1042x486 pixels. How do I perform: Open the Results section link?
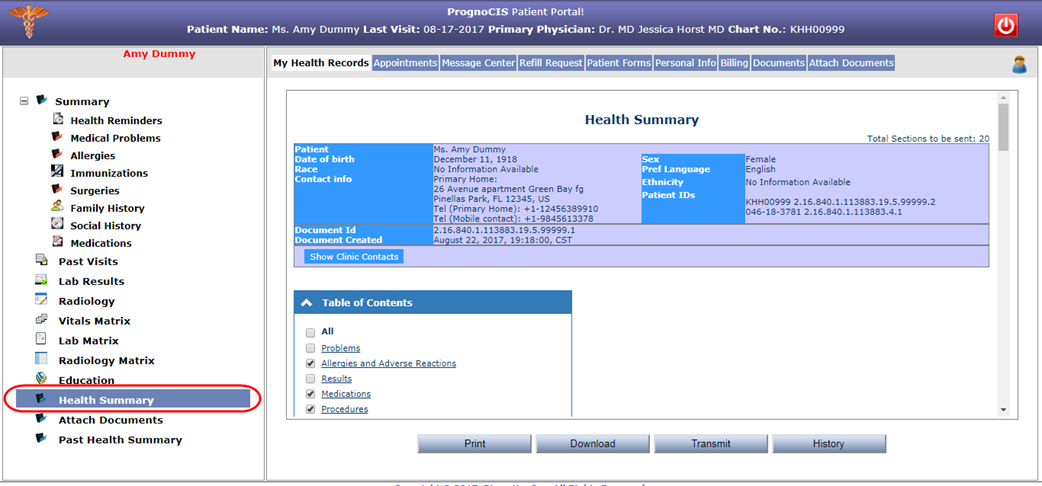coord(336,379)
